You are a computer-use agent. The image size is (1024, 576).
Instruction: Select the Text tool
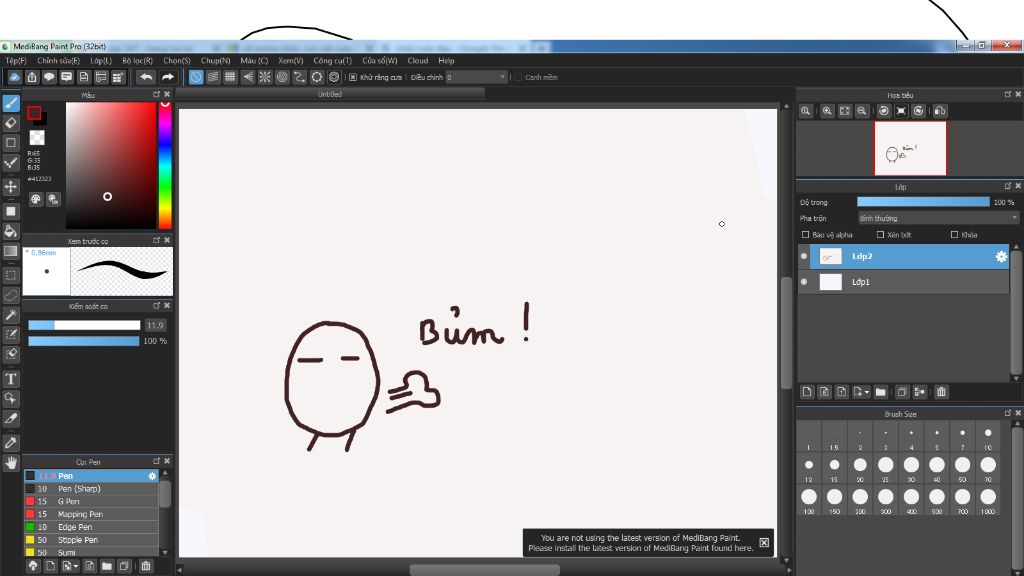coord(11,379)
